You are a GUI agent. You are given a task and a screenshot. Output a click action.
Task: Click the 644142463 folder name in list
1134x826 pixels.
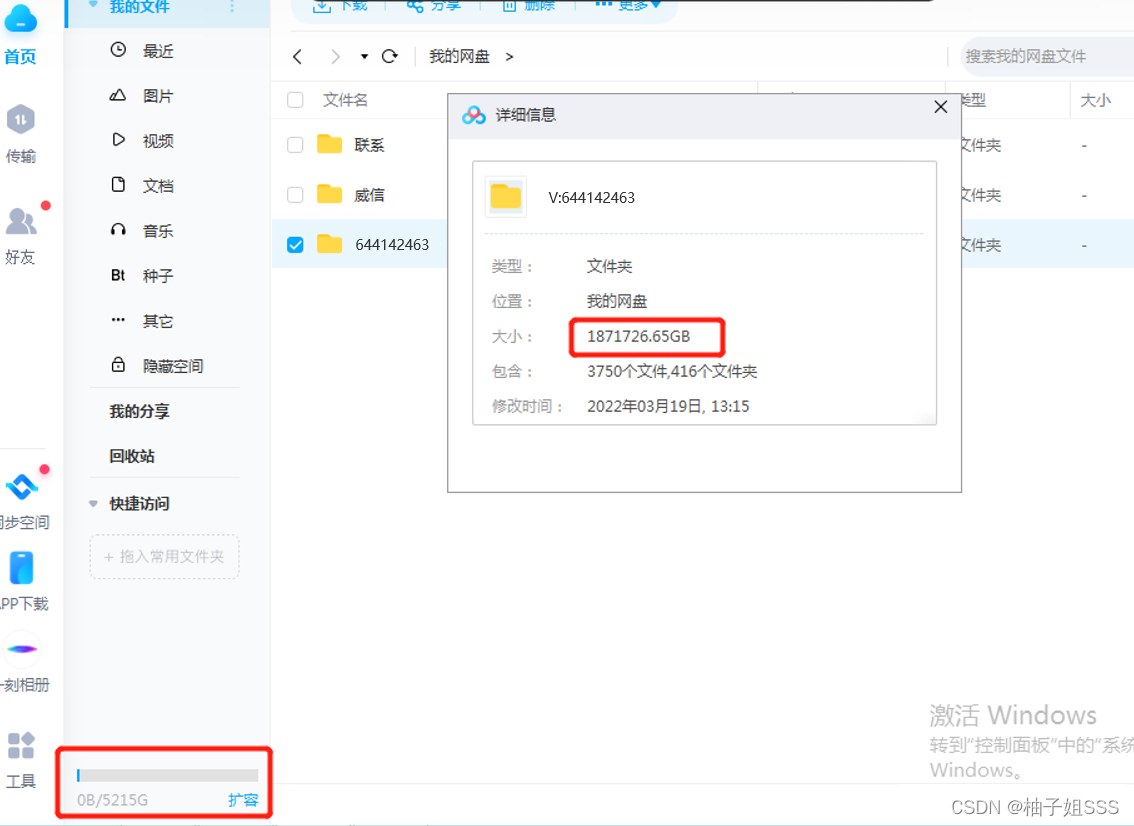(x=392, y=244)
